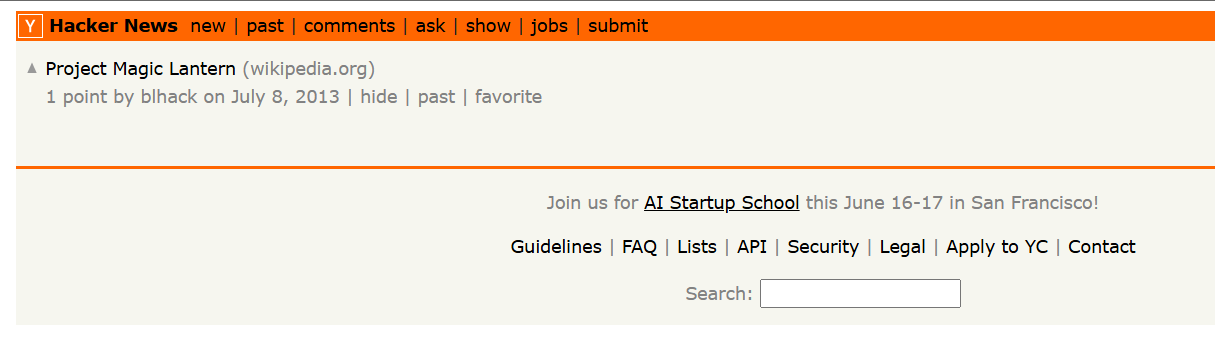Open the show page

click(x=488, y=26)
